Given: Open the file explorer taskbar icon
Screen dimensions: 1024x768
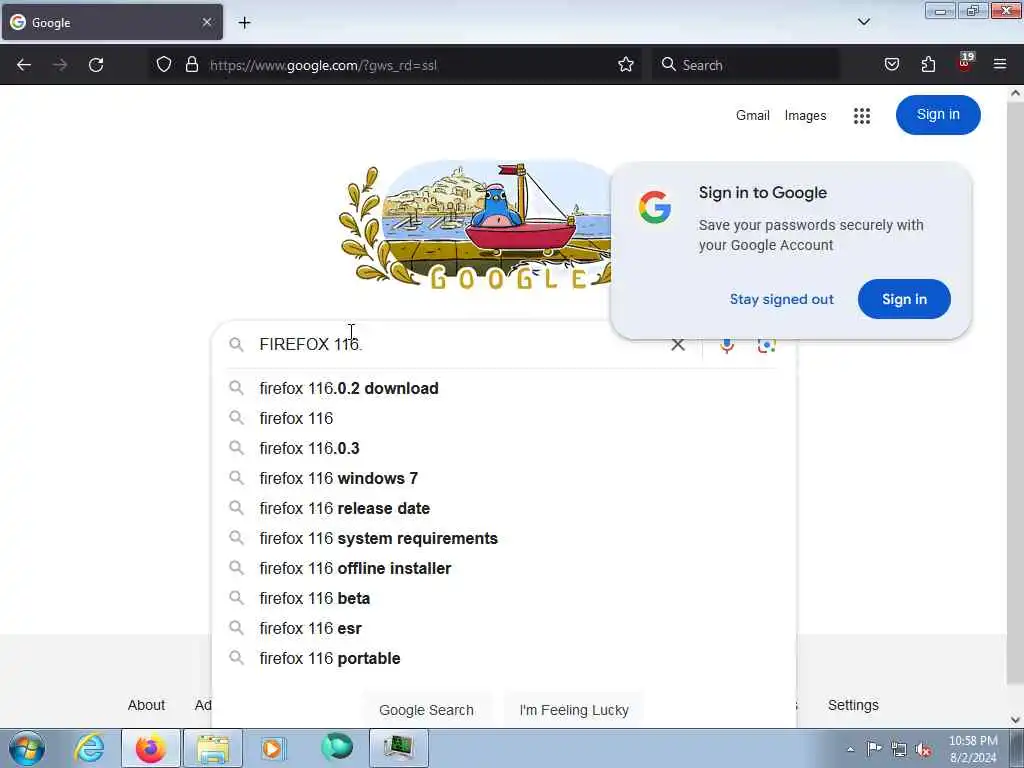Looking at the screenshot, I should (213, 748).
